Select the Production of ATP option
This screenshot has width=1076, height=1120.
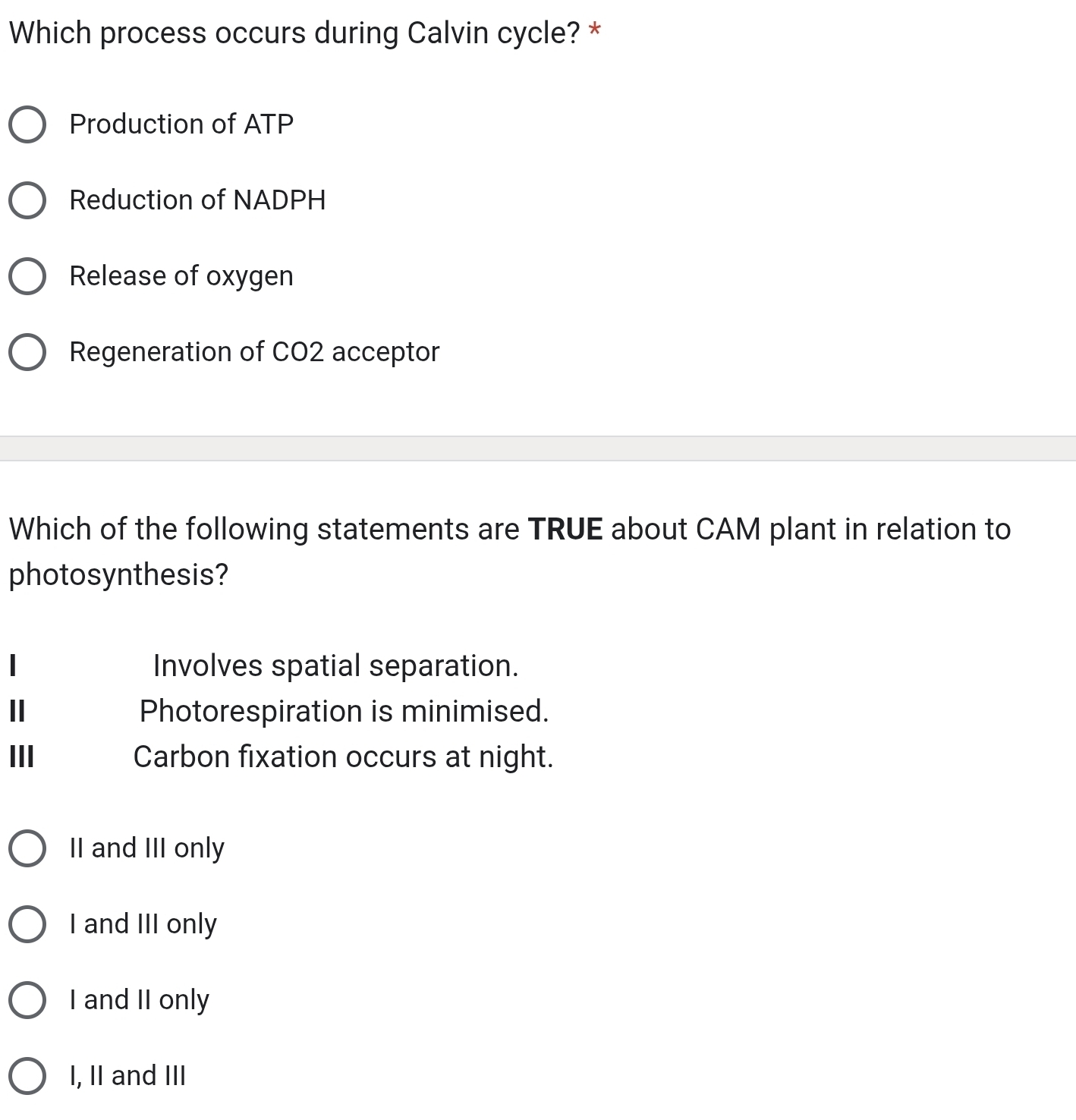click(27, 124)
